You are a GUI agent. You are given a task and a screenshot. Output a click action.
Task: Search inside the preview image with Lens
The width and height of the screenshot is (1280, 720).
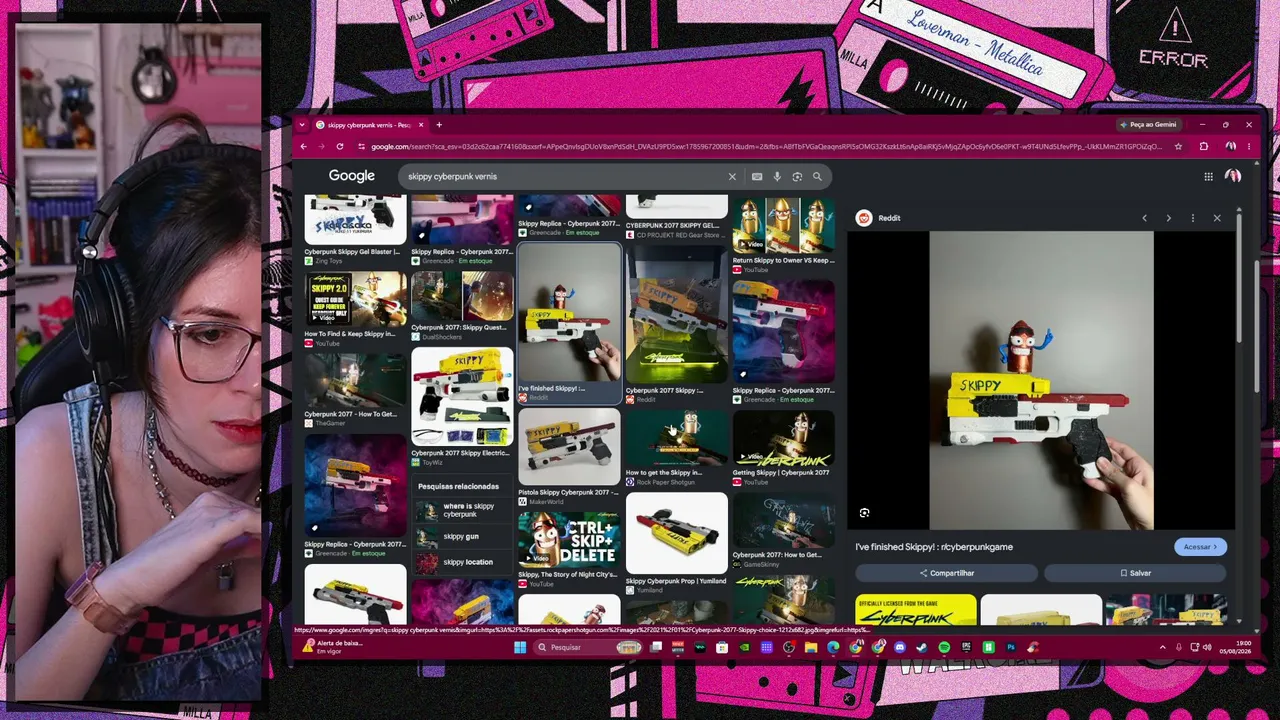pyautogui.click(x=865, y=513)
